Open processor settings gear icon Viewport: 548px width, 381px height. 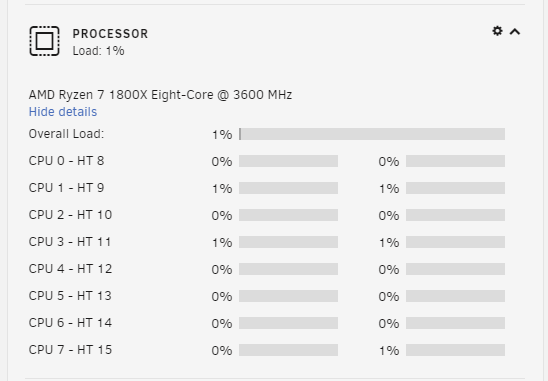click(x=497, y=31)
